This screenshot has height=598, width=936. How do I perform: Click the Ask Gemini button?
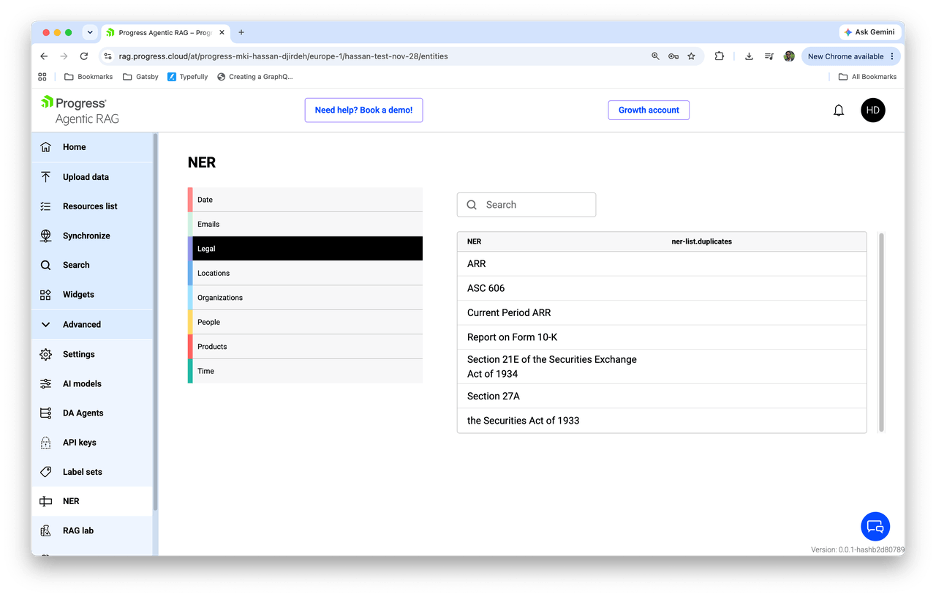click(870, 32)
